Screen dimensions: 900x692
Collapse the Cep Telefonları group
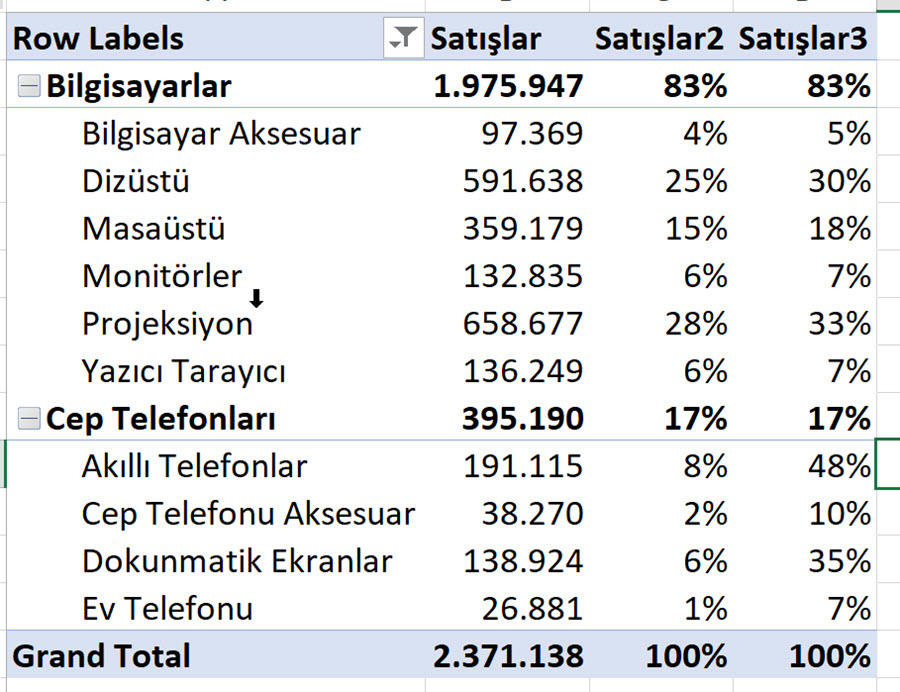[29, 418]
